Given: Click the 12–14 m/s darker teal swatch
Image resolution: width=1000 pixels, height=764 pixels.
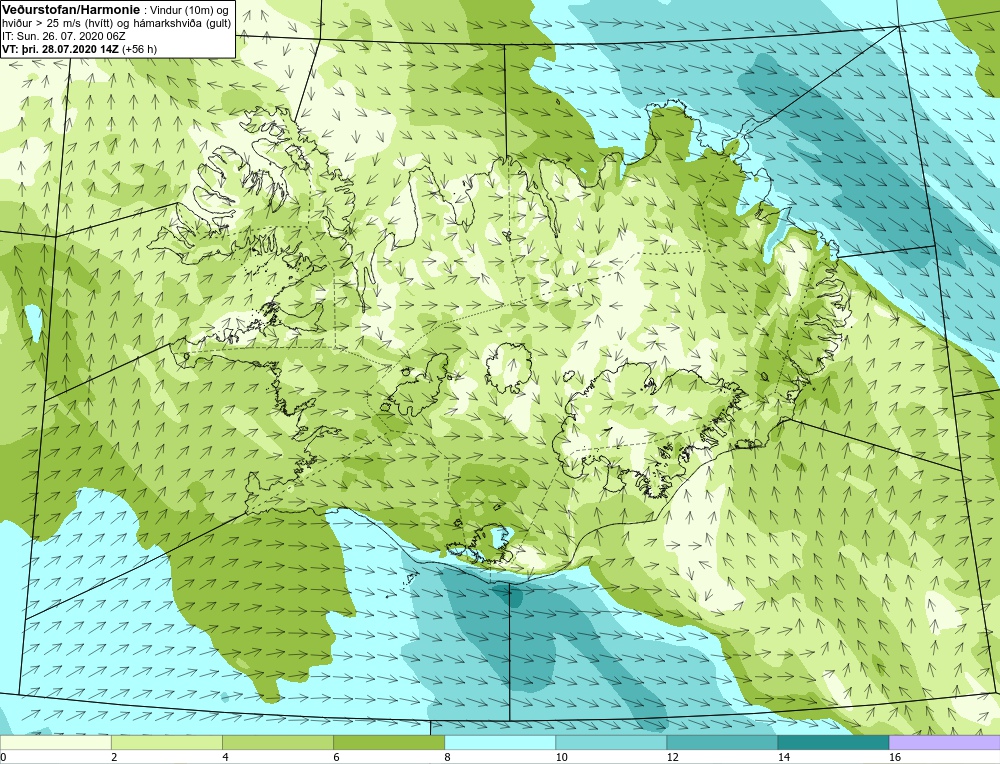Looking at the screenshot, I should pos(722,742).
